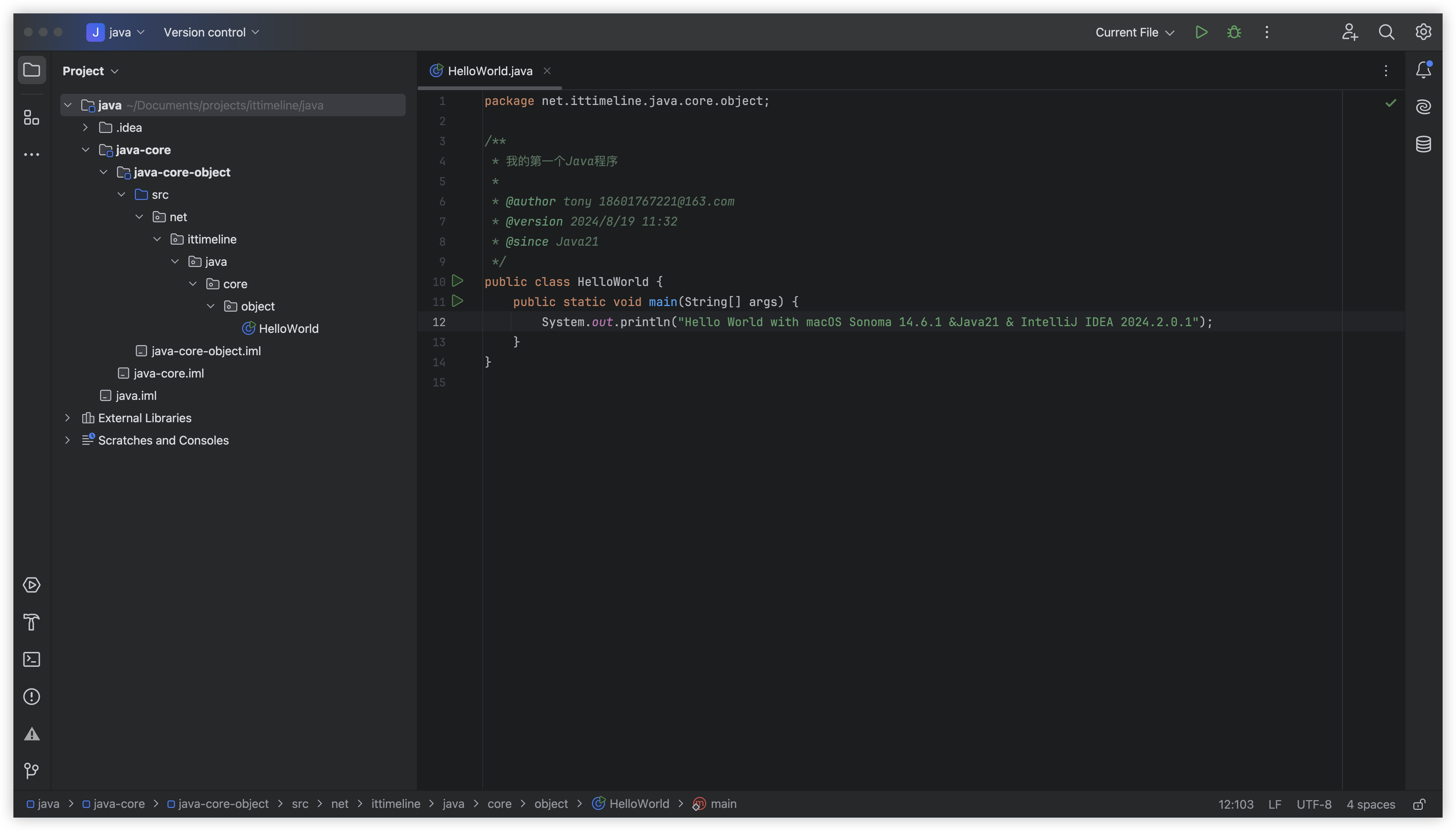Open the Version control menu
The height and width of the screenshot is (831, 1456).
211,32
